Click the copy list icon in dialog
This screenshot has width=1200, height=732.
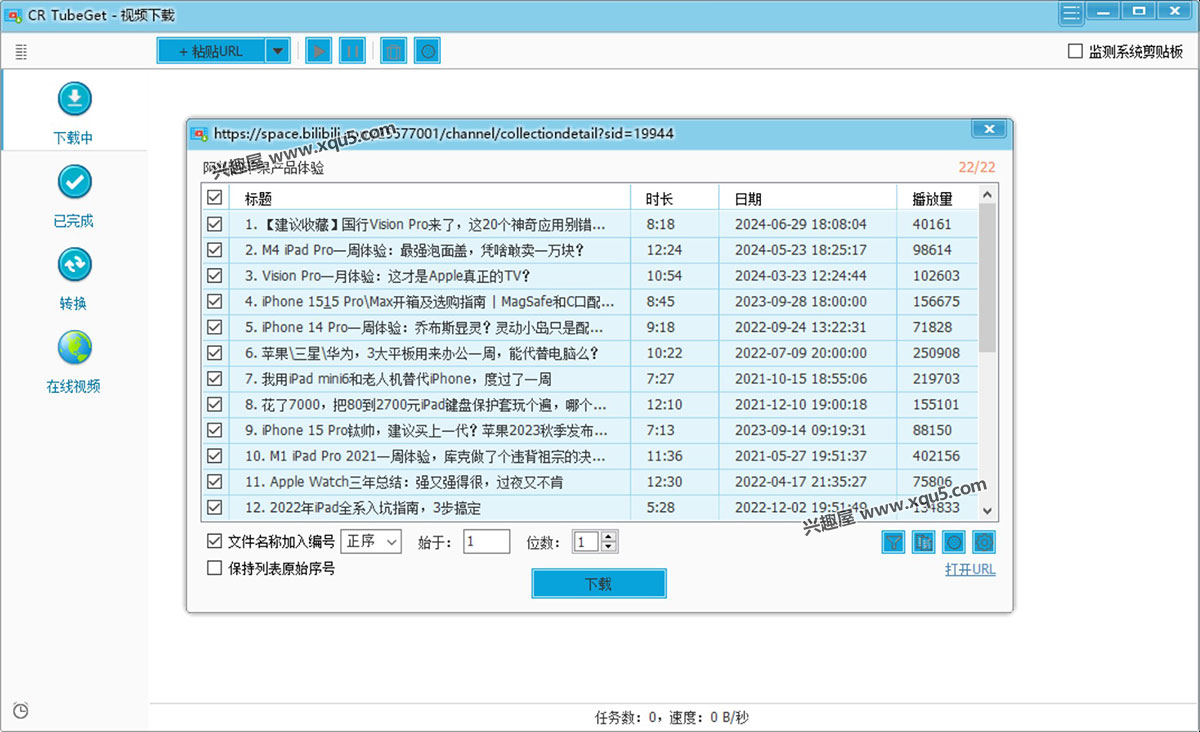(x=924, y=542)
